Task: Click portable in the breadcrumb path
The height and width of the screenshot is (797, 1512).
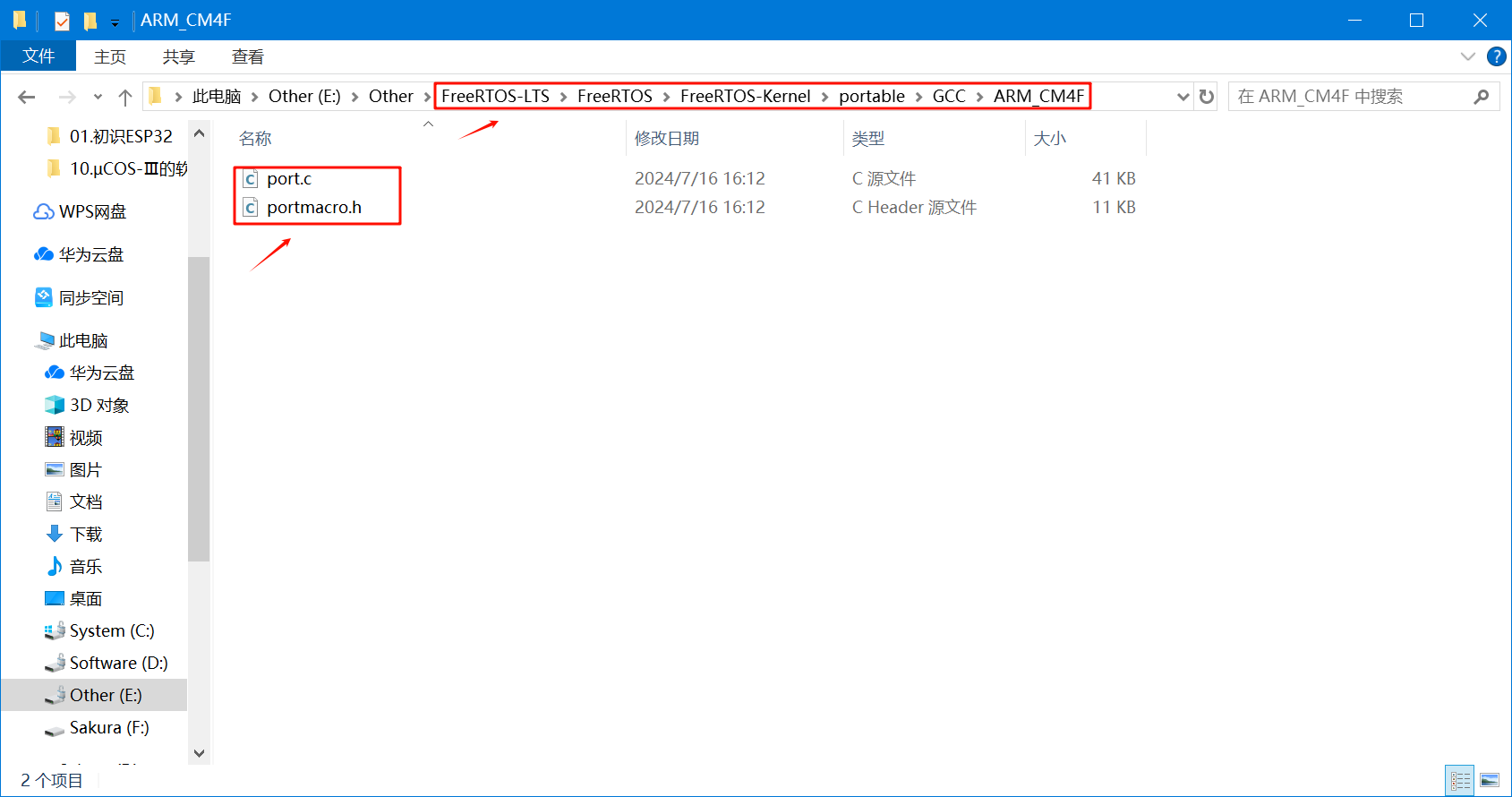Action: pyautogui.click(x=872, y=96)
